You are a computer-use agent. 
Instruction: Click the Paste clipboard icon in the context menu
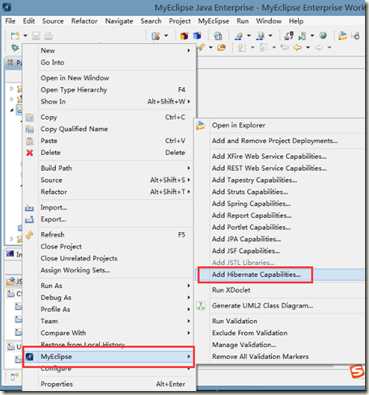[30, 141]
